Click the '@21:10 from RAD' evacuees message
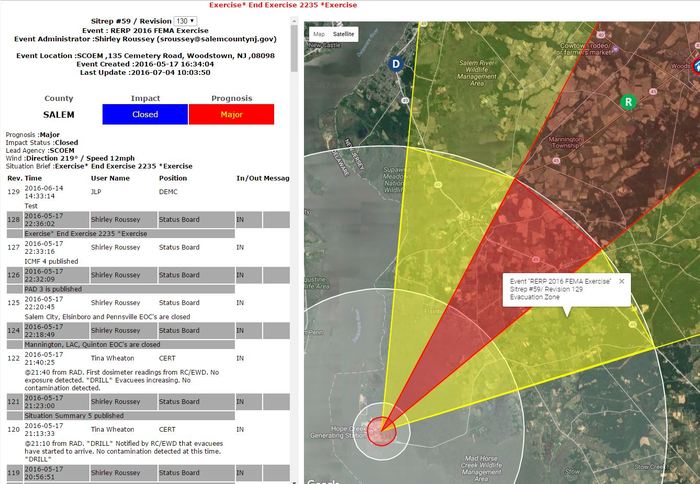This screenshot has height=484, width=700. pyautogui.click(x=124, y=451)
